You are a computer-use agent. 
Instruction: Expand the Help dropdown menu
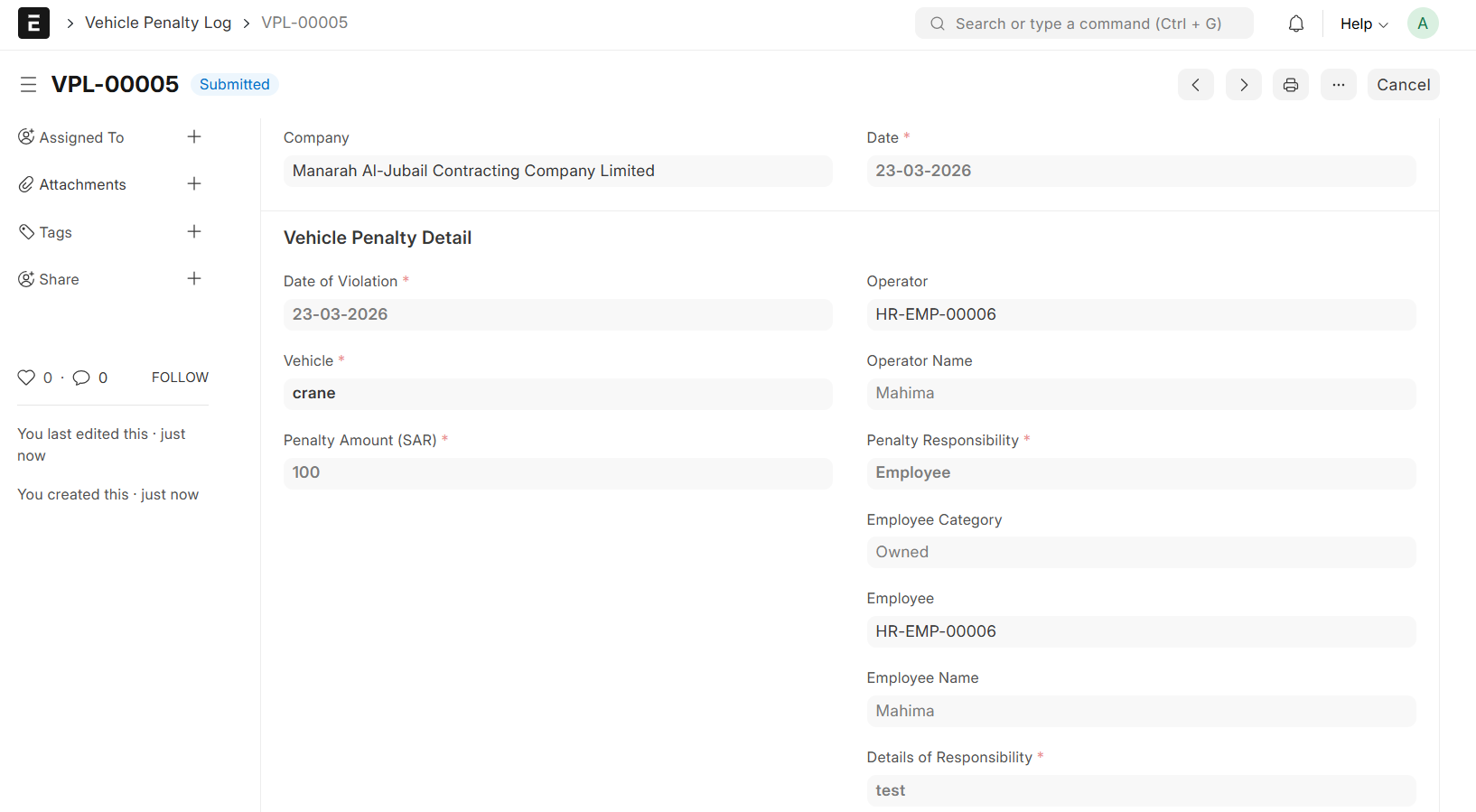click(x=1363, y=24)
